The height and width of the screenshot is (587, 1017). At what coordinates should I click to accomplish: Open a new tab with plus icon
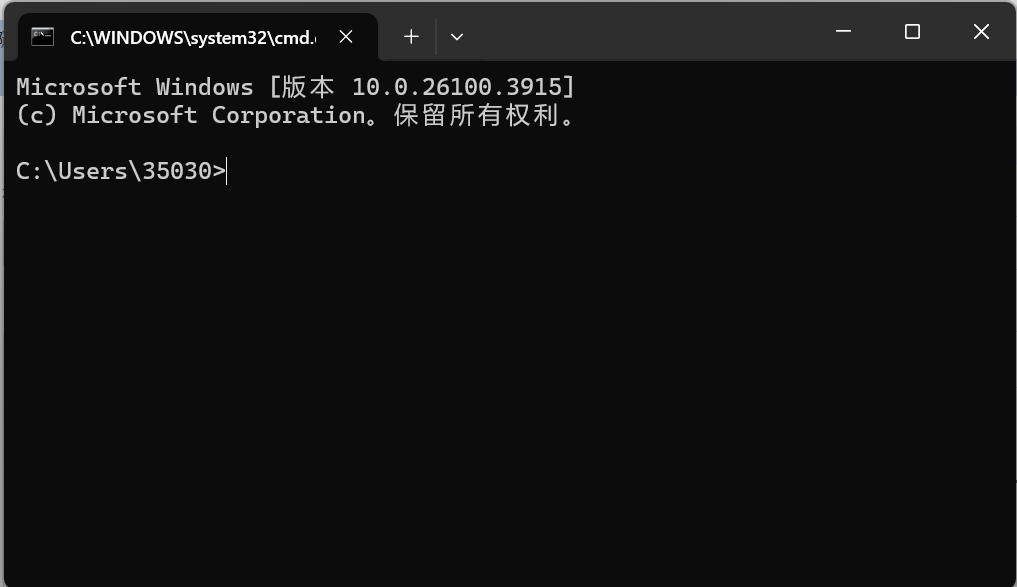pyautogui.click(x=411, y=37)
